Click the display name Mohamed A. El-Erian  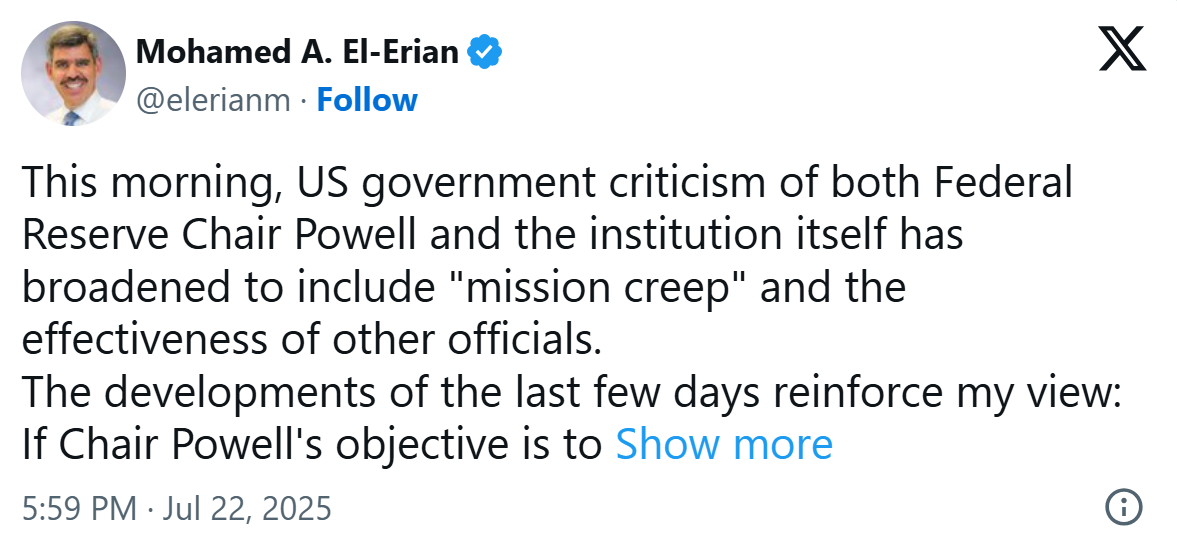[297, 52]
